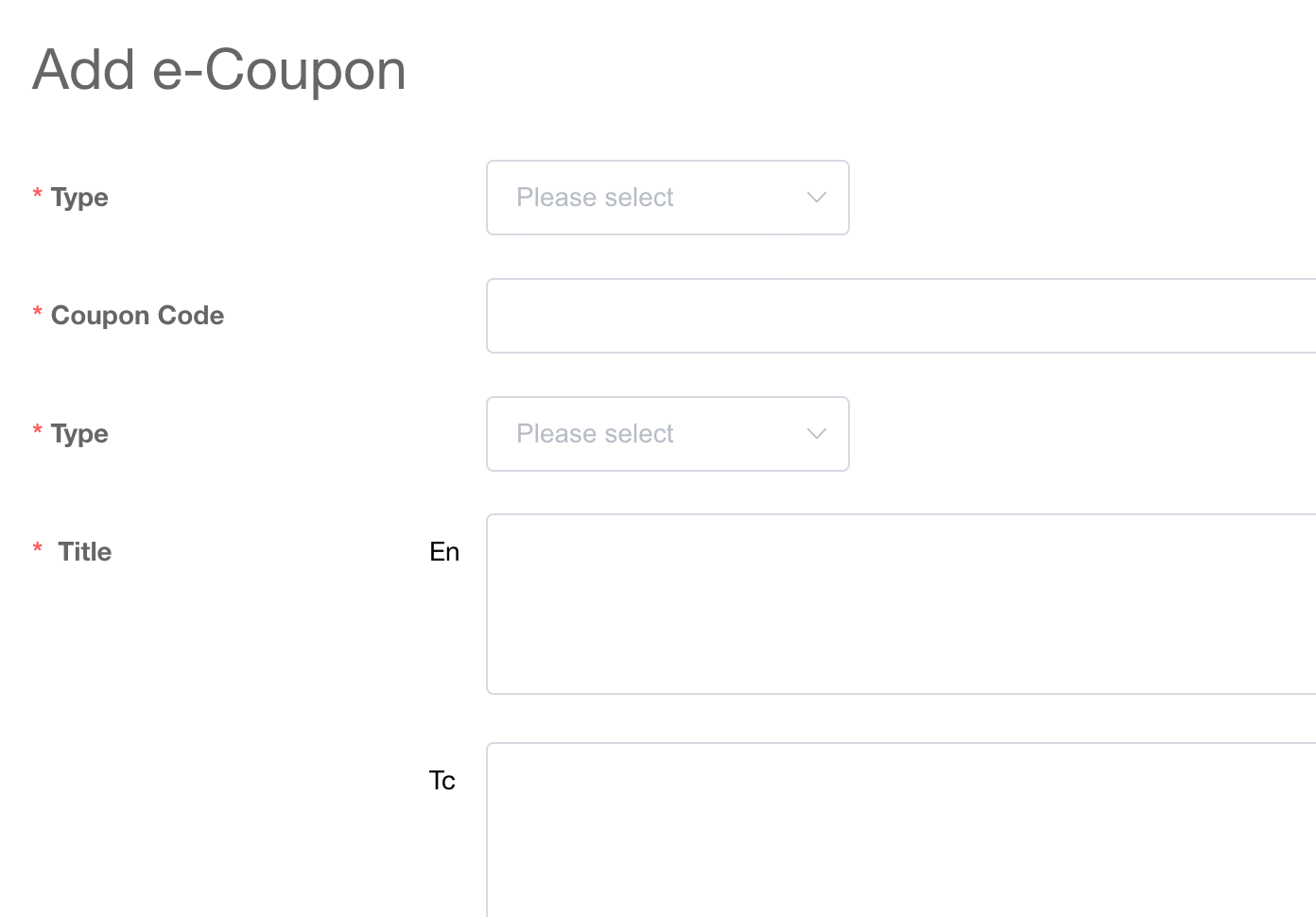Image resolution: width=1316 pixels, height=917 pixels.
Task: Click into the Title En text area
Action: (900, 604)
